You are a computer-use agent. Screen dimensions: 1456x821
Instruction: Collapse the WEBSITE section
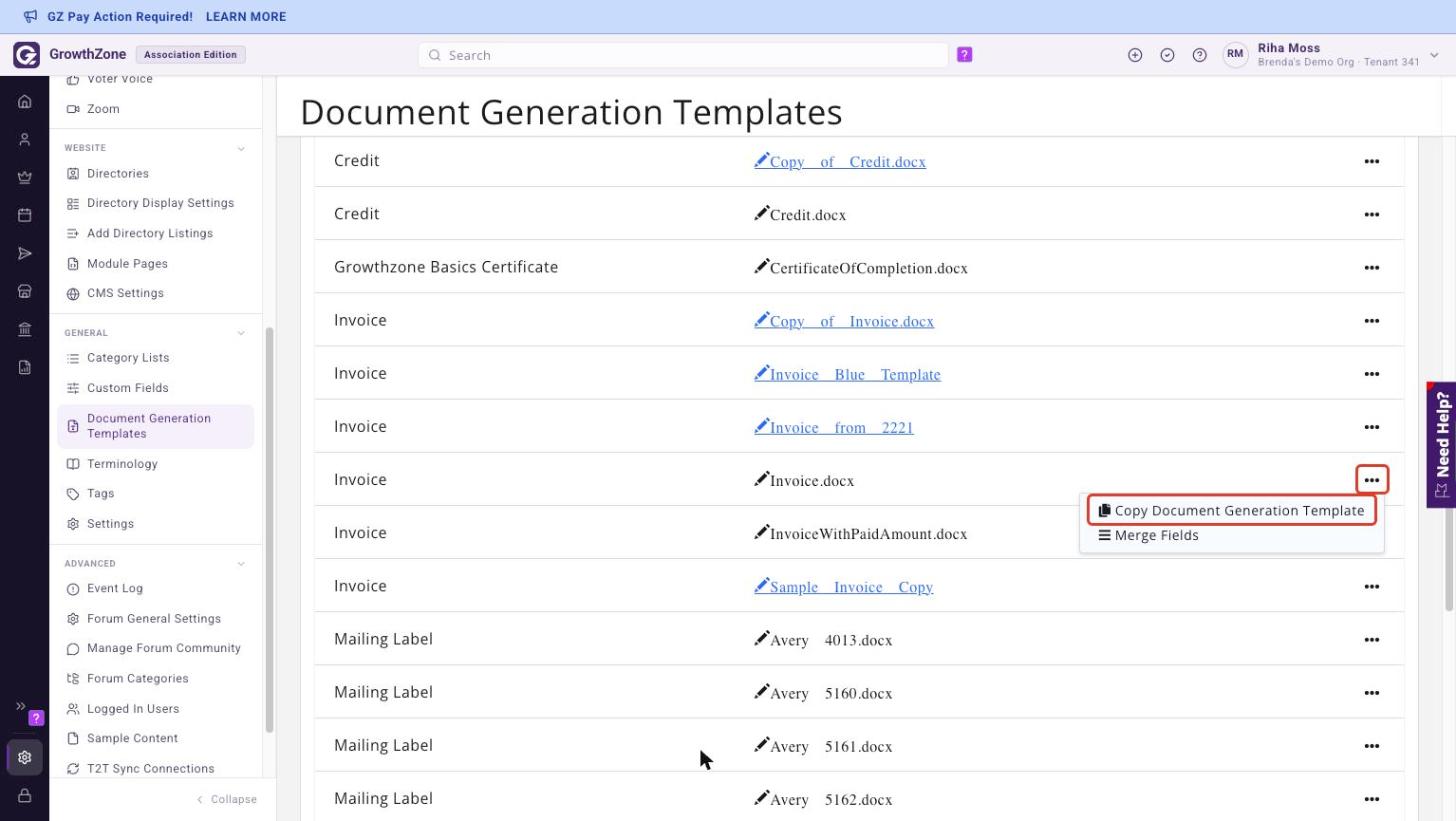tap(241, 148)
